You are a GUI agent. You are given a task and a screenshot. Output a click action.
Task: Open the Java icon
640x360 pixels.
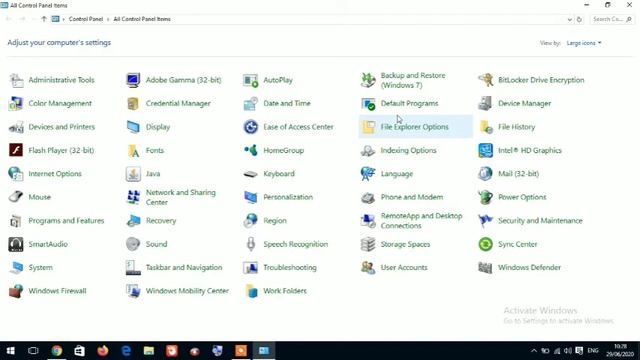pyautogui.click(x=133, y=174)
